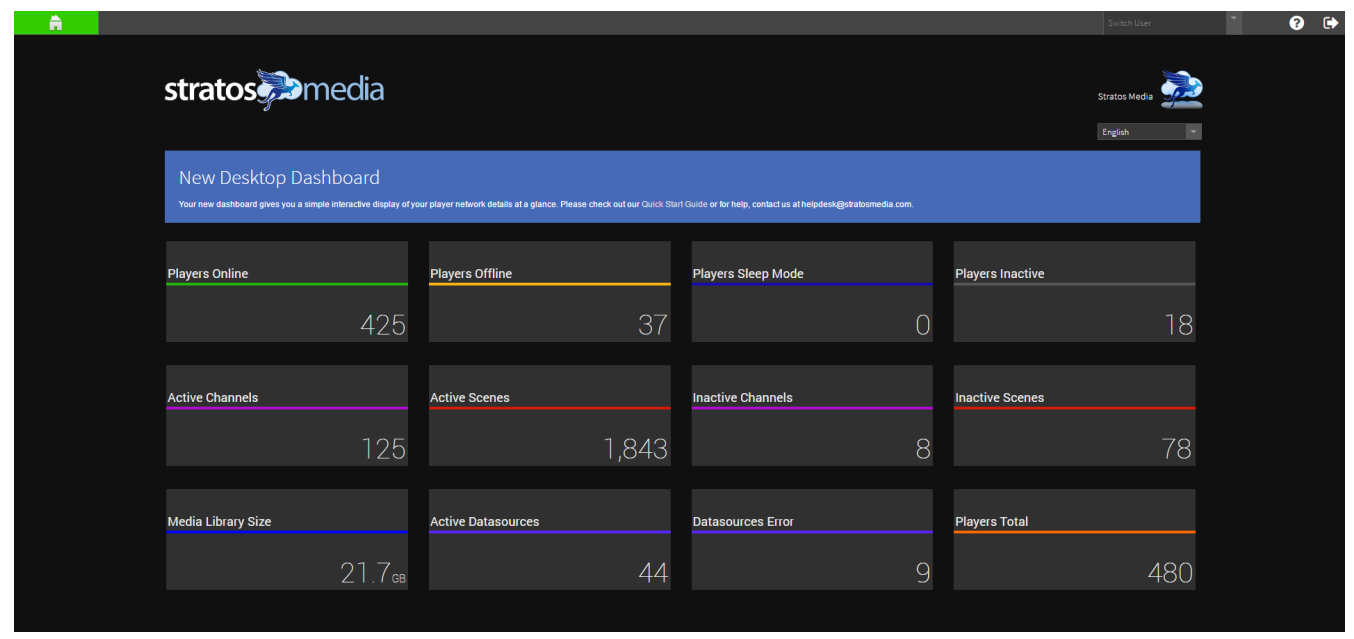Click the Pegasus avatar next to Stratos Media
Viewport: 1354px width, 639px height.
1181,90
